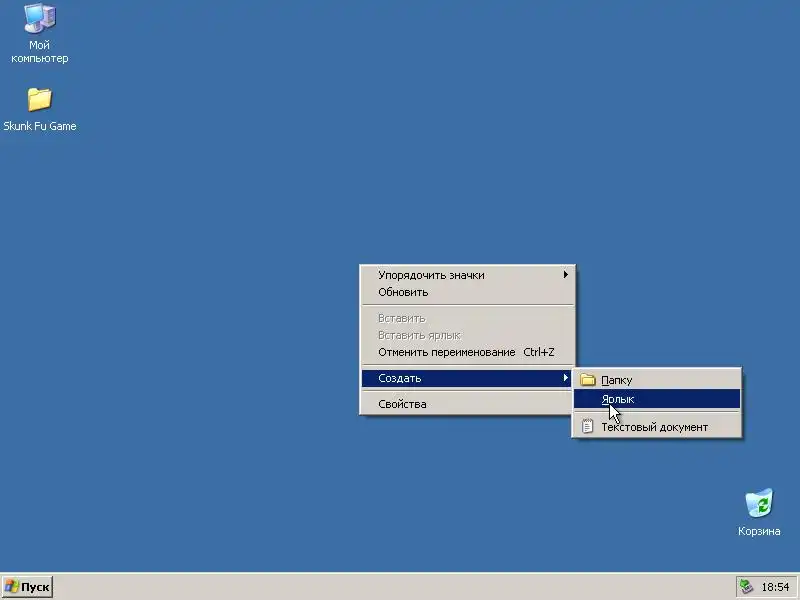The width and height of the screenshot is (800, 600).
Task: Open the Пуск start button
Action: click(x=27, y=587)
